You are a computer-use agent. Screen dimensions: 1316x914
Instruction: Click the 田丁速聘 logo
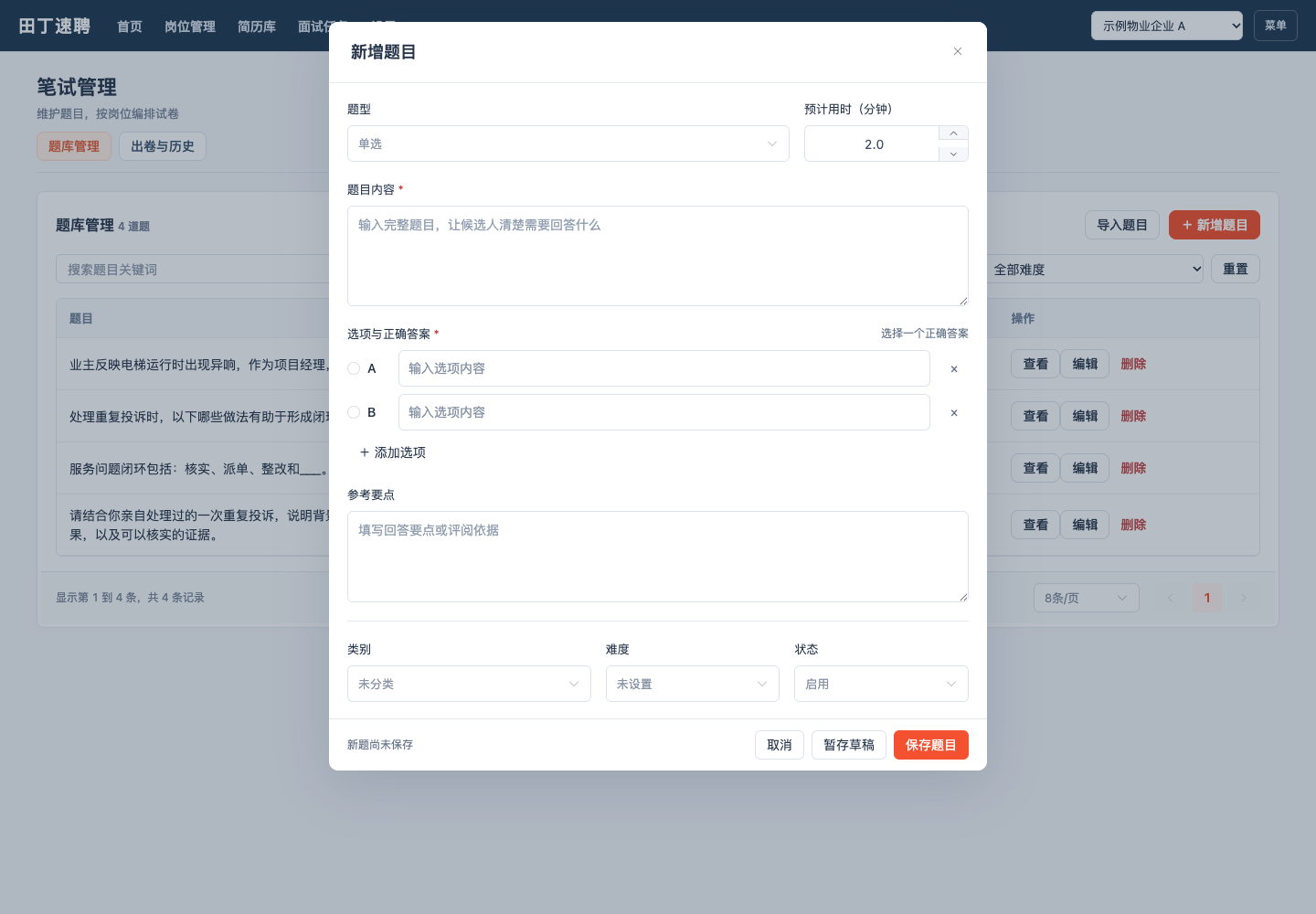tap(55, 26)
